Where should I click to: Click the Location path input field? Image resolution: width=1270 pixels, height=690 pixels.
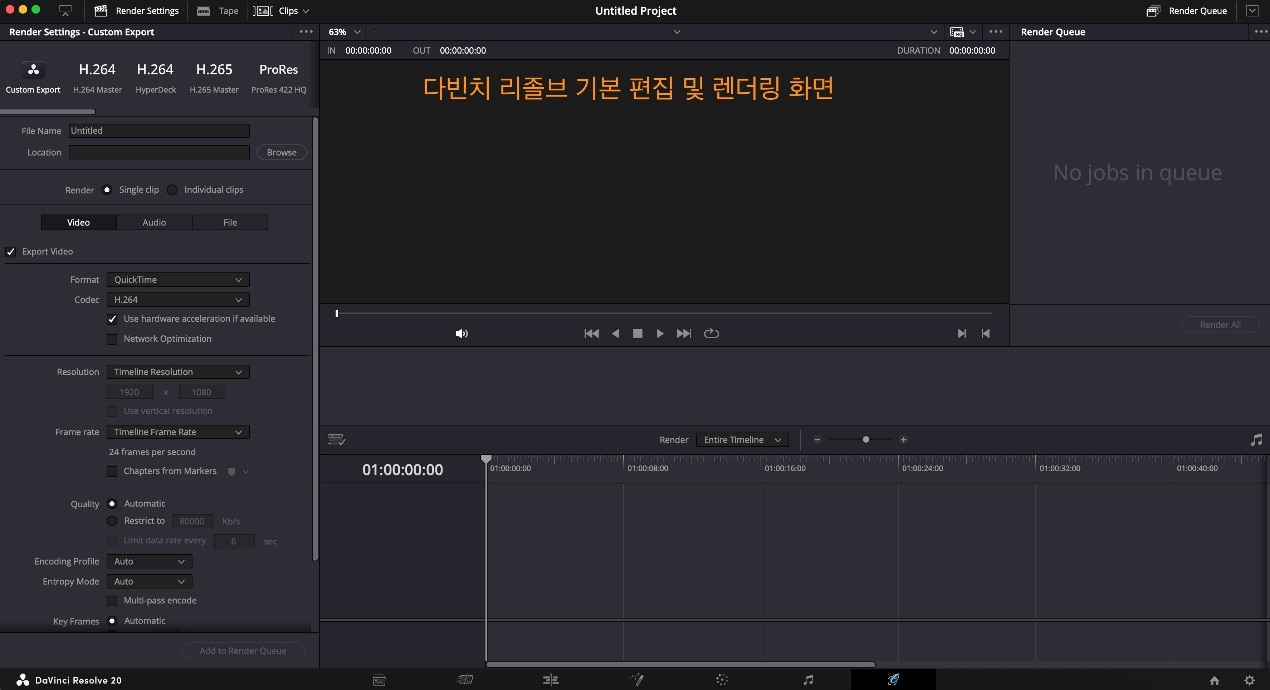pos(158,153)
